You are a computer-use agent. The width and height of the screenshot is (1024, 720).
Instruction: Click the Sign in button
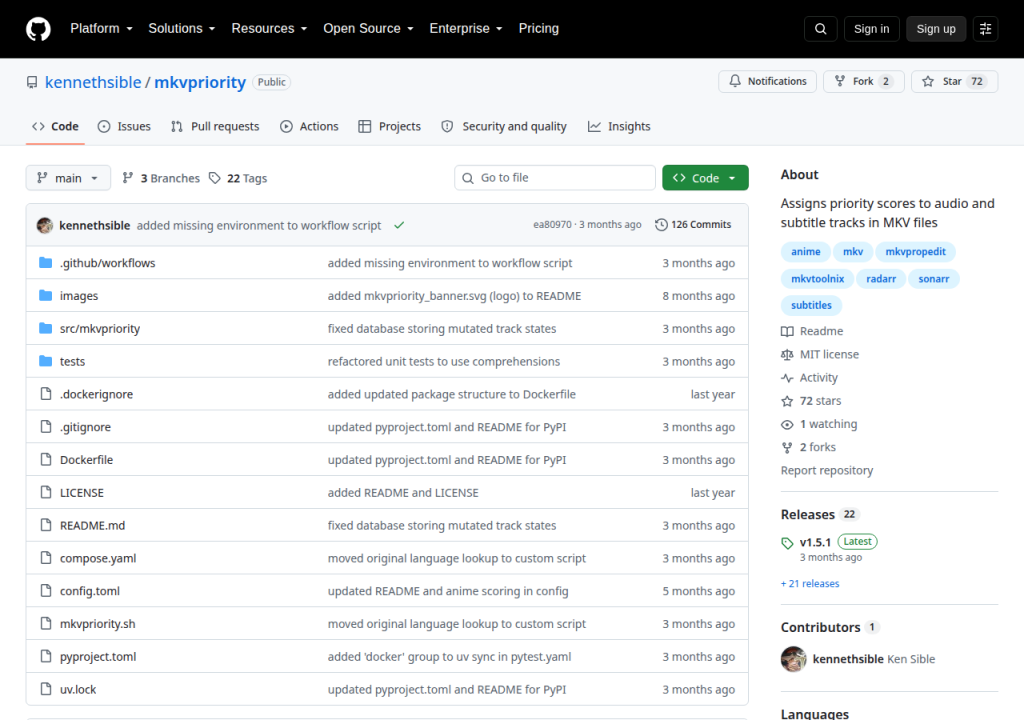(871, 29)
